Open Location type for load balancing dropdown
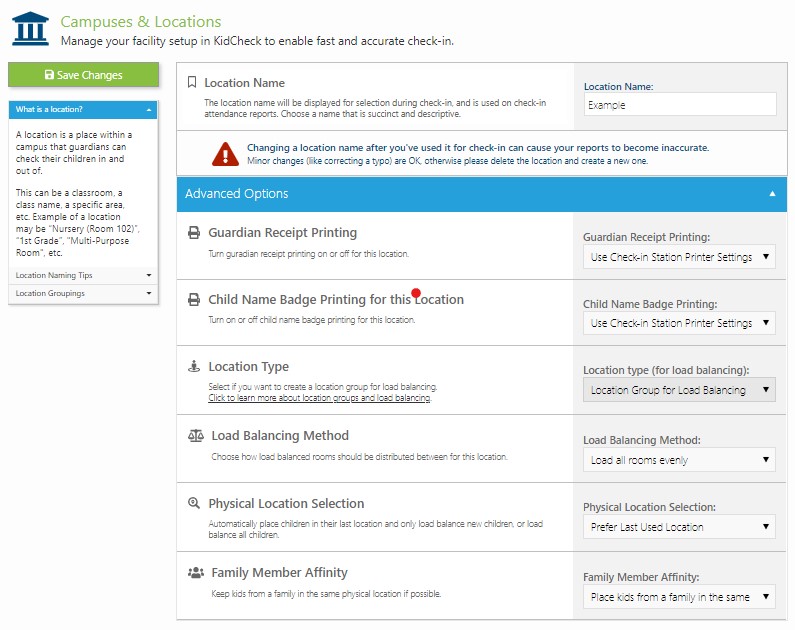Viewport: 795px width, 630px height. coord(679,390)
